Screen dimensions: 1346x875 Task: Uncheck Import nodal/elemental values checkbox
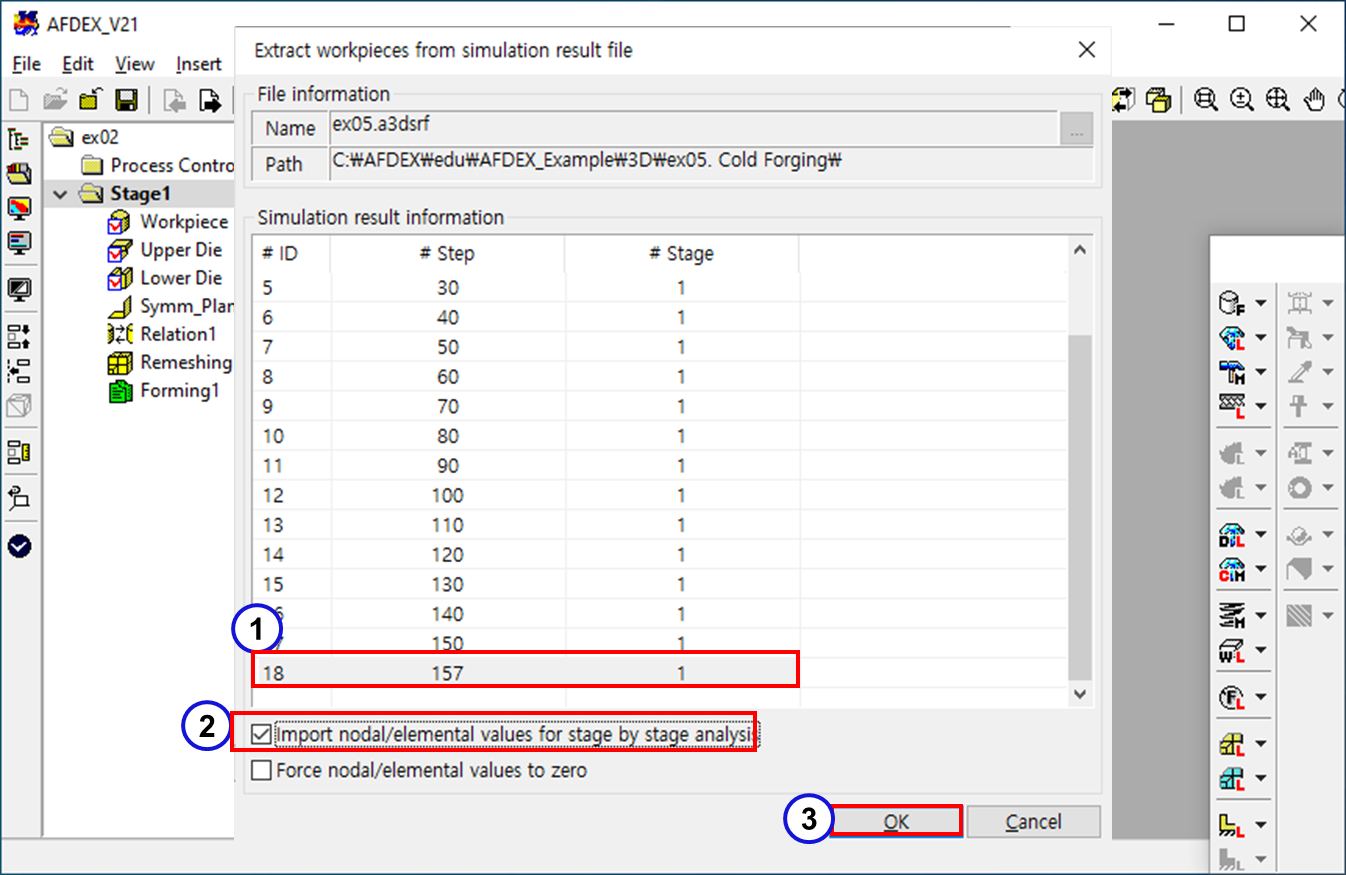pyautogui.click(x=262, y=736)
